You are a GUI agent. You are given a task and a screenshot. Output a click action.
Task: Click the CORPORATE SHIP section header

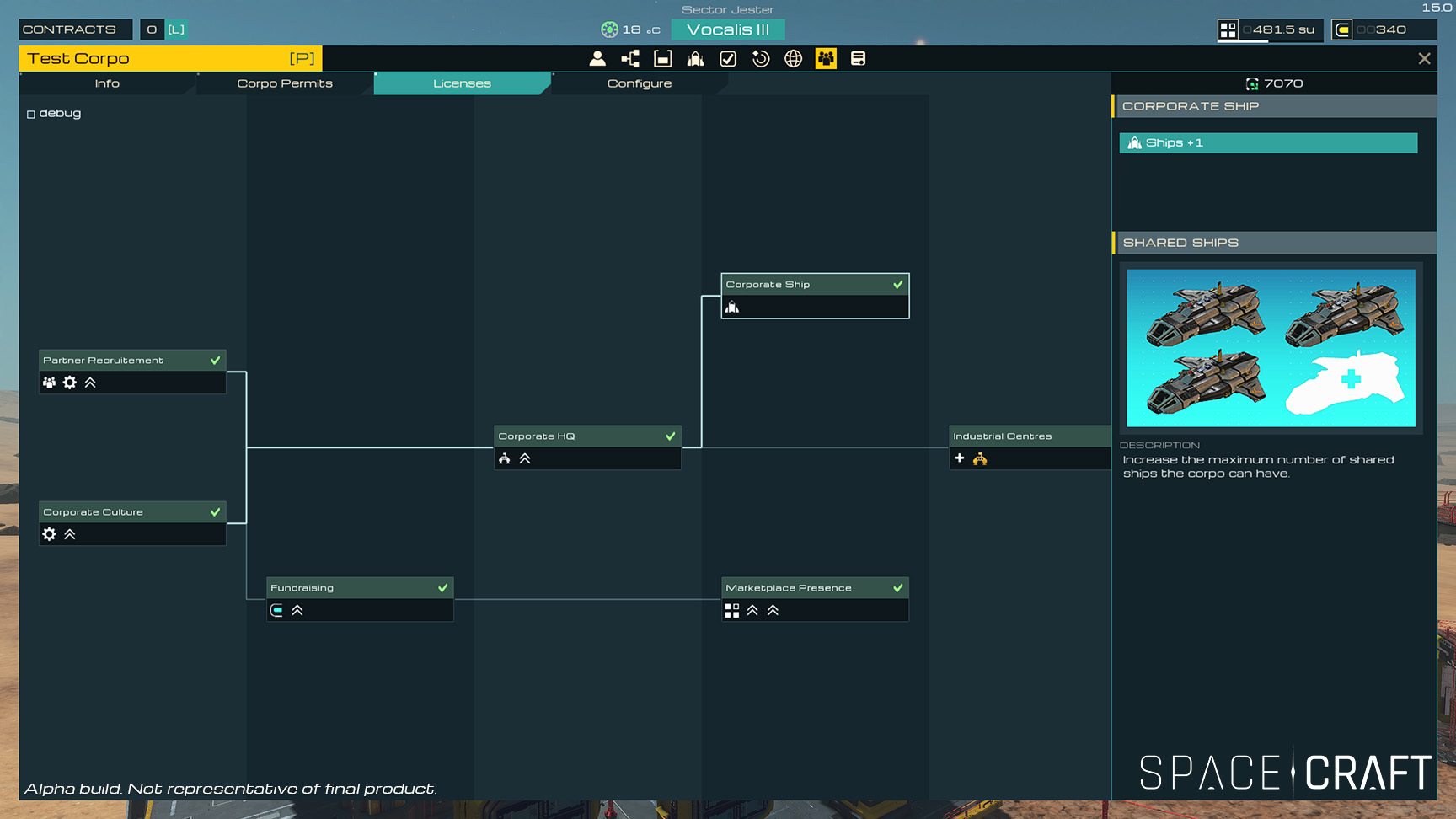[x=1274, y=106]
